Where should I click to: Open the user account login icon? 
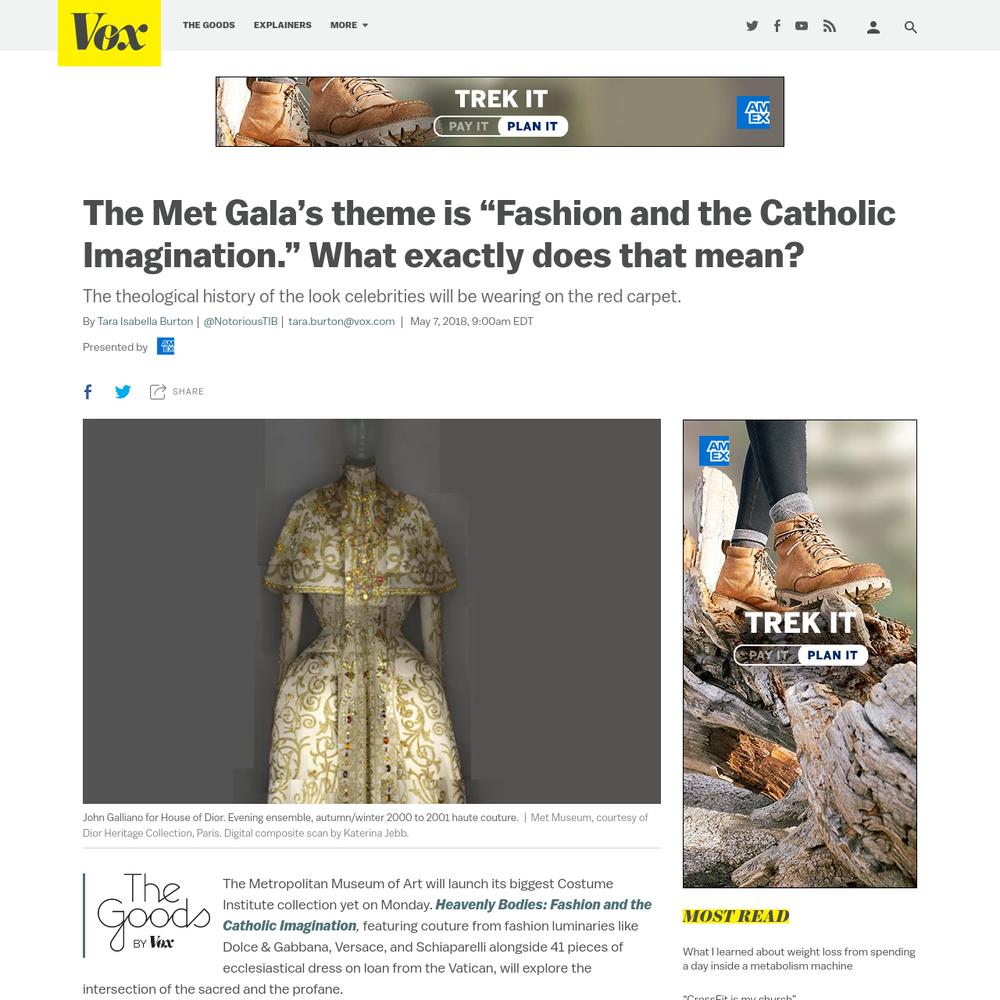[873, 27]
